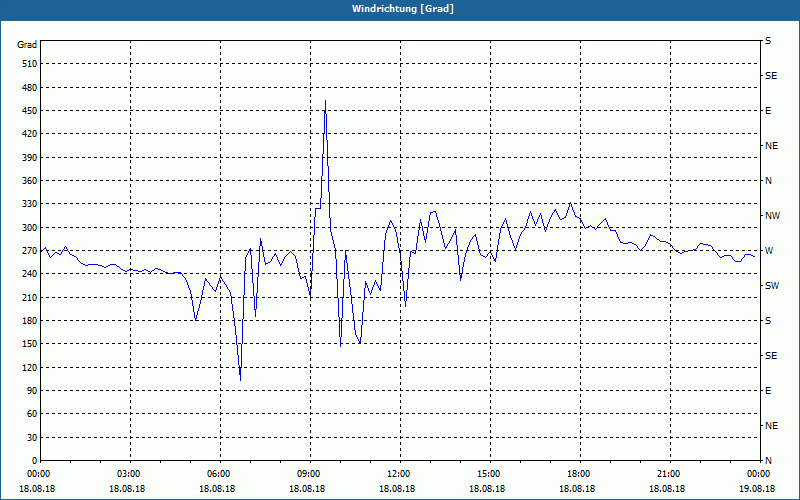This screenshot has width=800, height=500.
Task: Select the 90 y-axis tick label
Action: point(32,391)
